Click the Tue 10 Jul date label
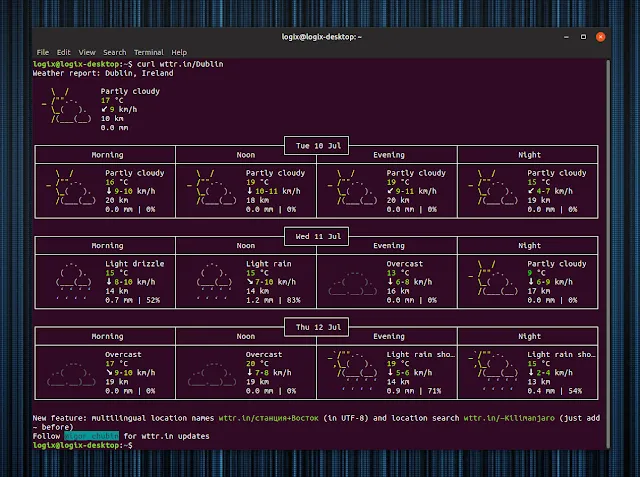 (317, 145)
